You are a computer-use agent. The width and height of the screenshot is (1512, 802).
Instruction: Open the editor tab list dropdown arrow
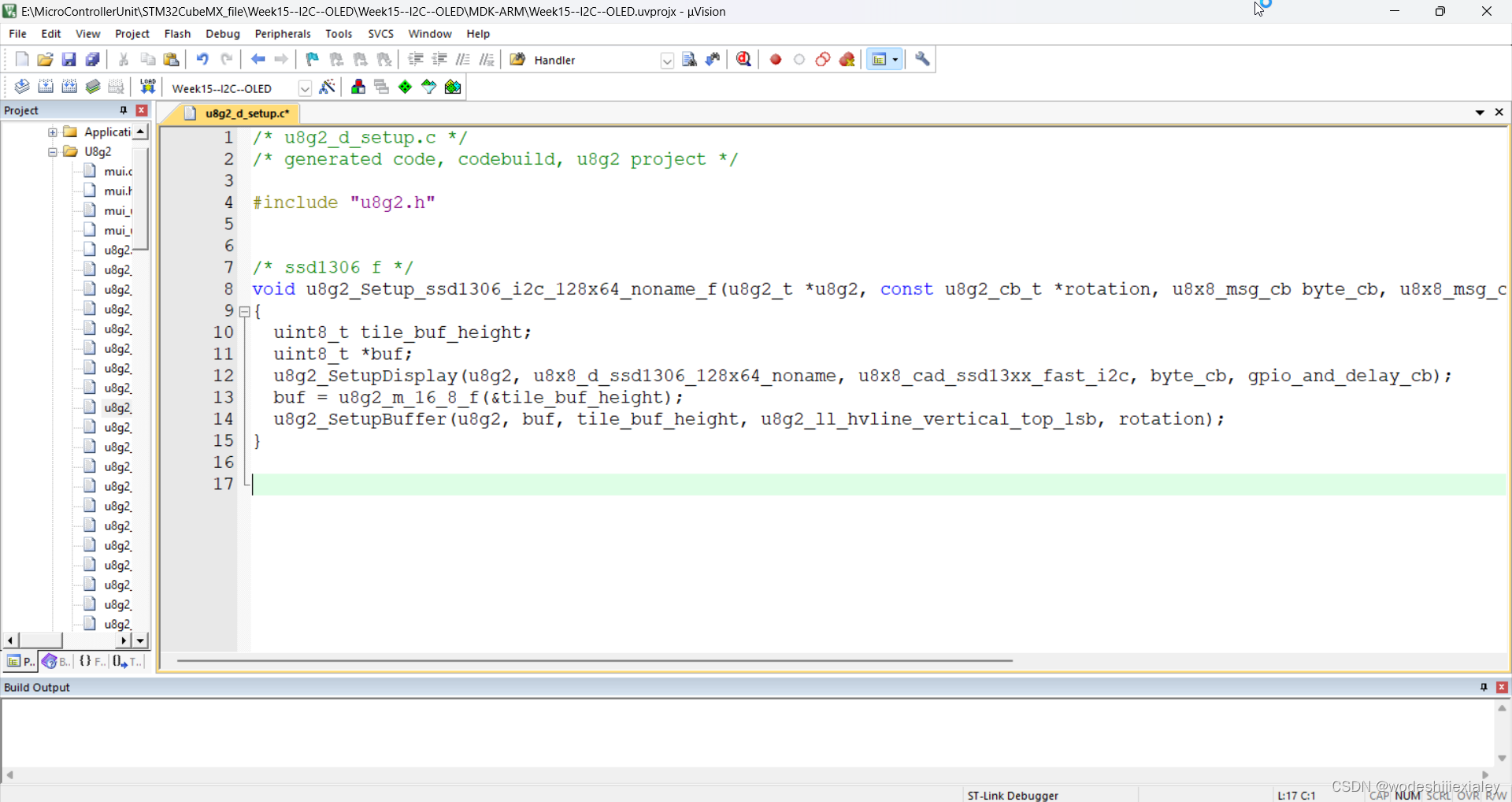click(x=1480, y=113)
